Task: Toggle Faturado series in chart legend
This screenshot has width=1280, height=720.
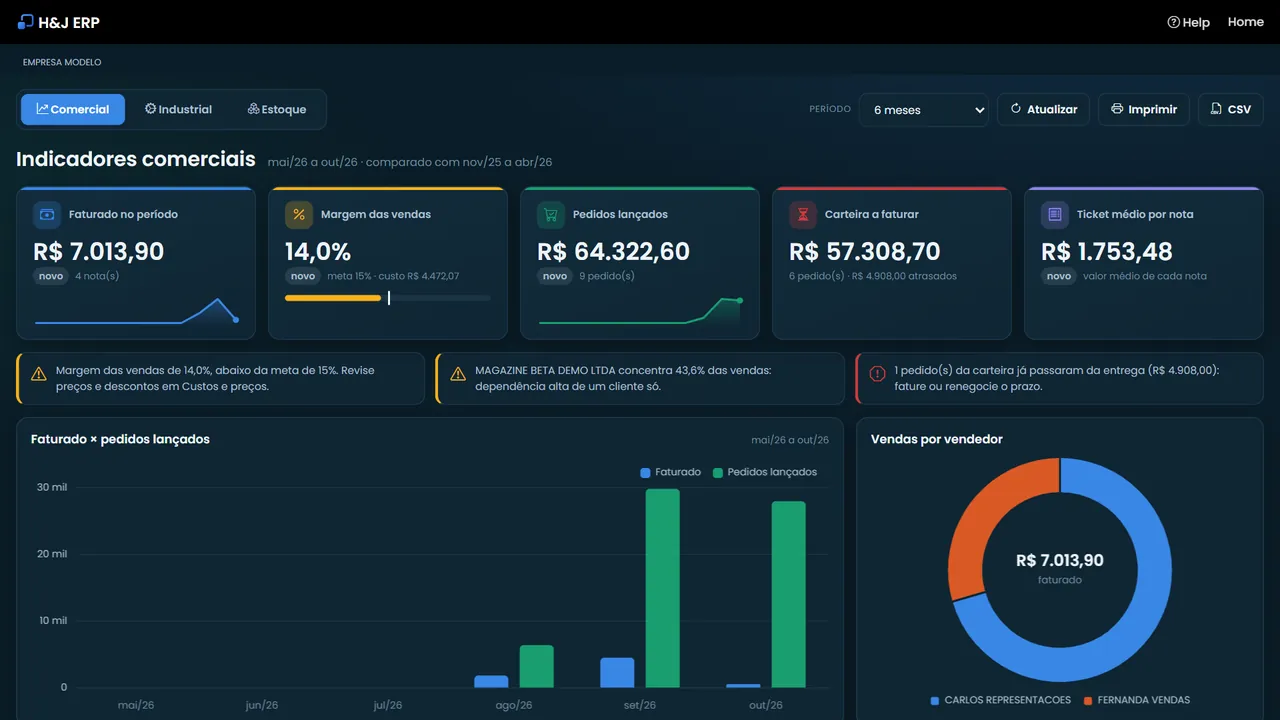Action: [x=671, y=472]
